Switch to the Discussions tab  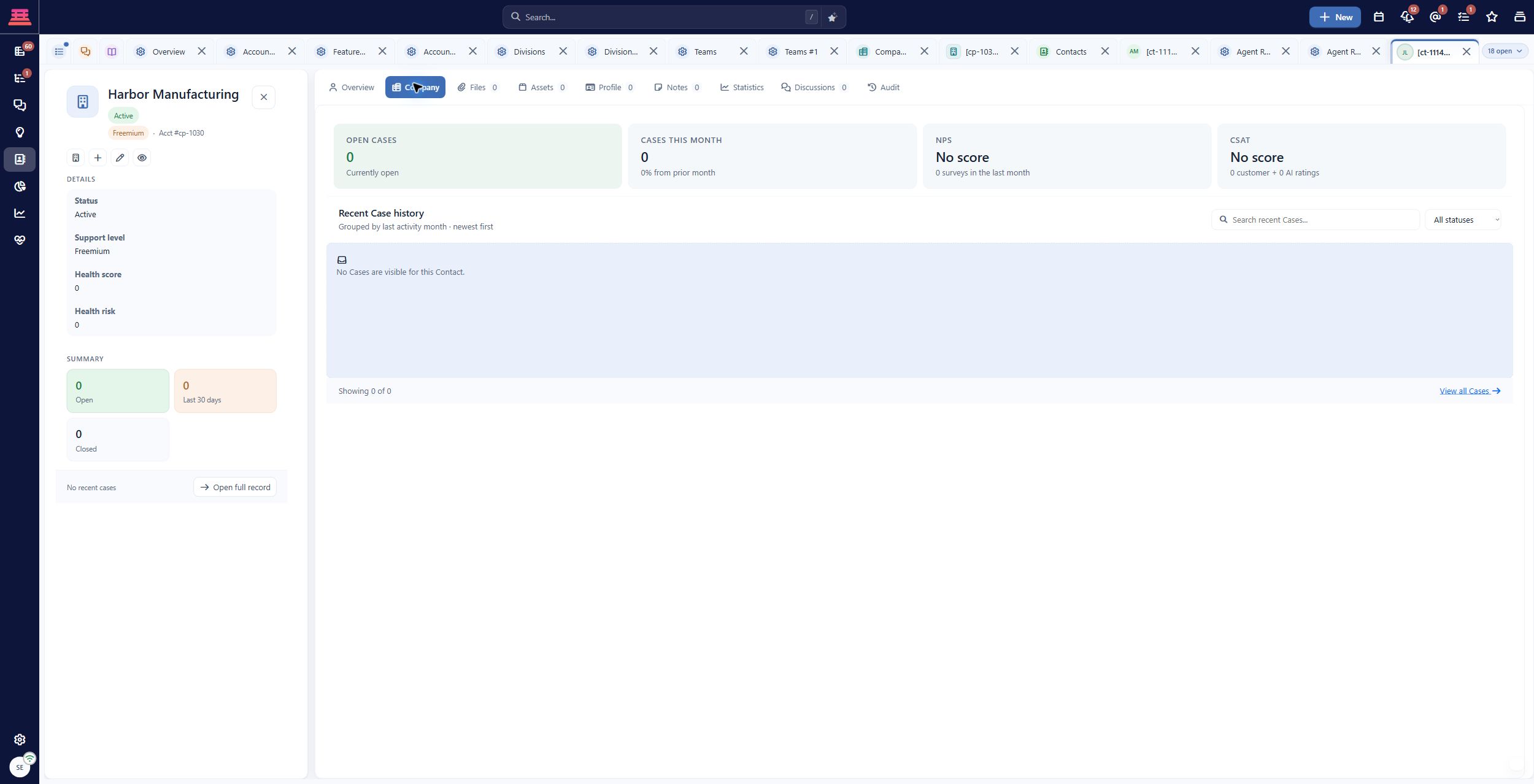814,87
